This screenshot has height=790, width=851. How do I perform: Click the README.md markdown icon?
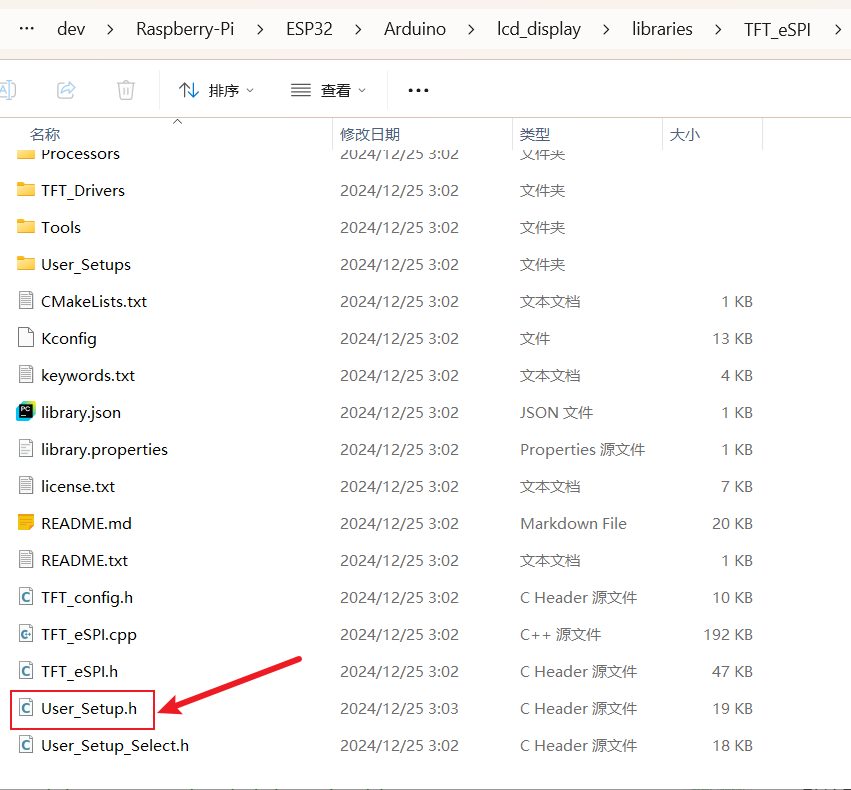coord(26,522)
